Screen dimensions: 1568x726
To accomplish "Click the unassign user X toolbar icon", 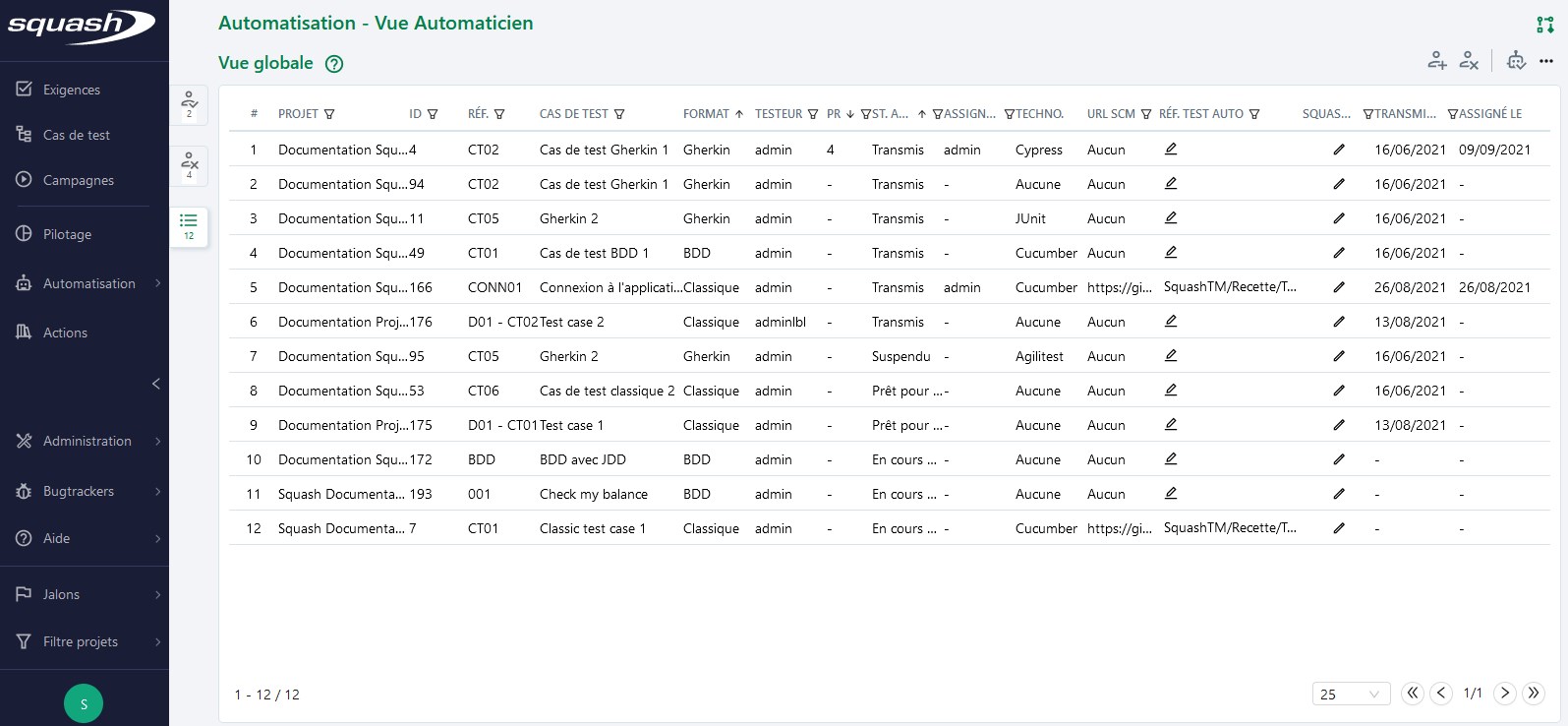I will [x=1469, y=61].
